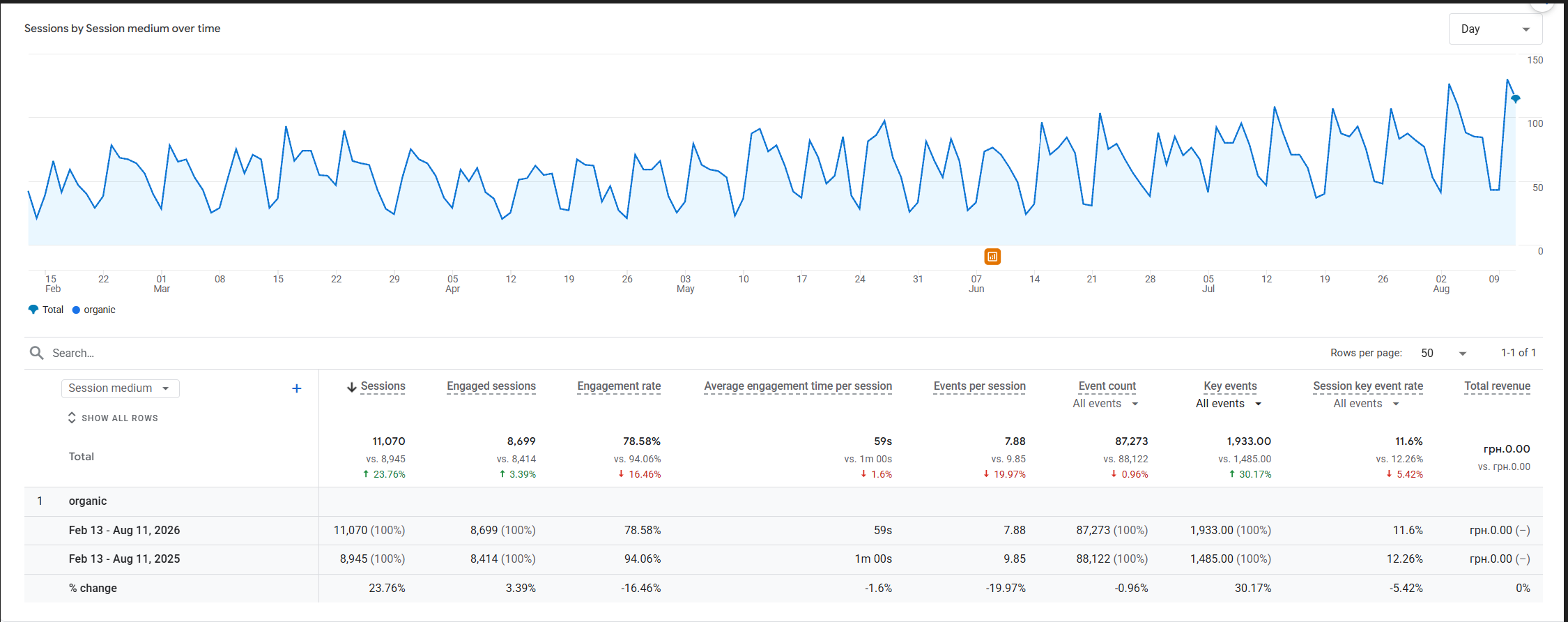Image resolution: width=1568 pixels, height=622 pixels.
Task: Click the Sessions sort arrow icon
Action: coord(352,387)
